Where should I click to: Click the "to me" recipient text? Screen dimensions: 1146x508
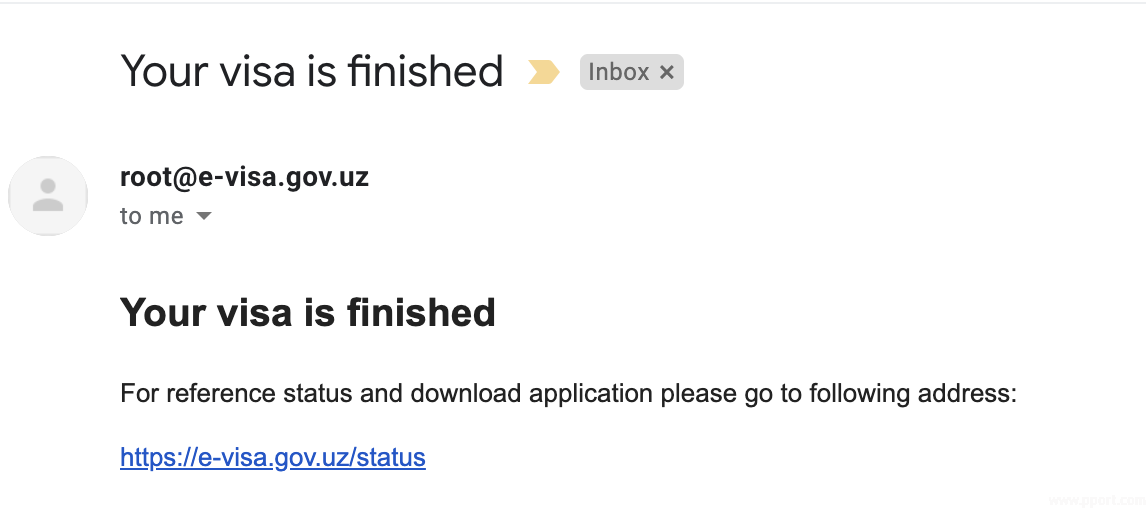(x=151, y=216)
